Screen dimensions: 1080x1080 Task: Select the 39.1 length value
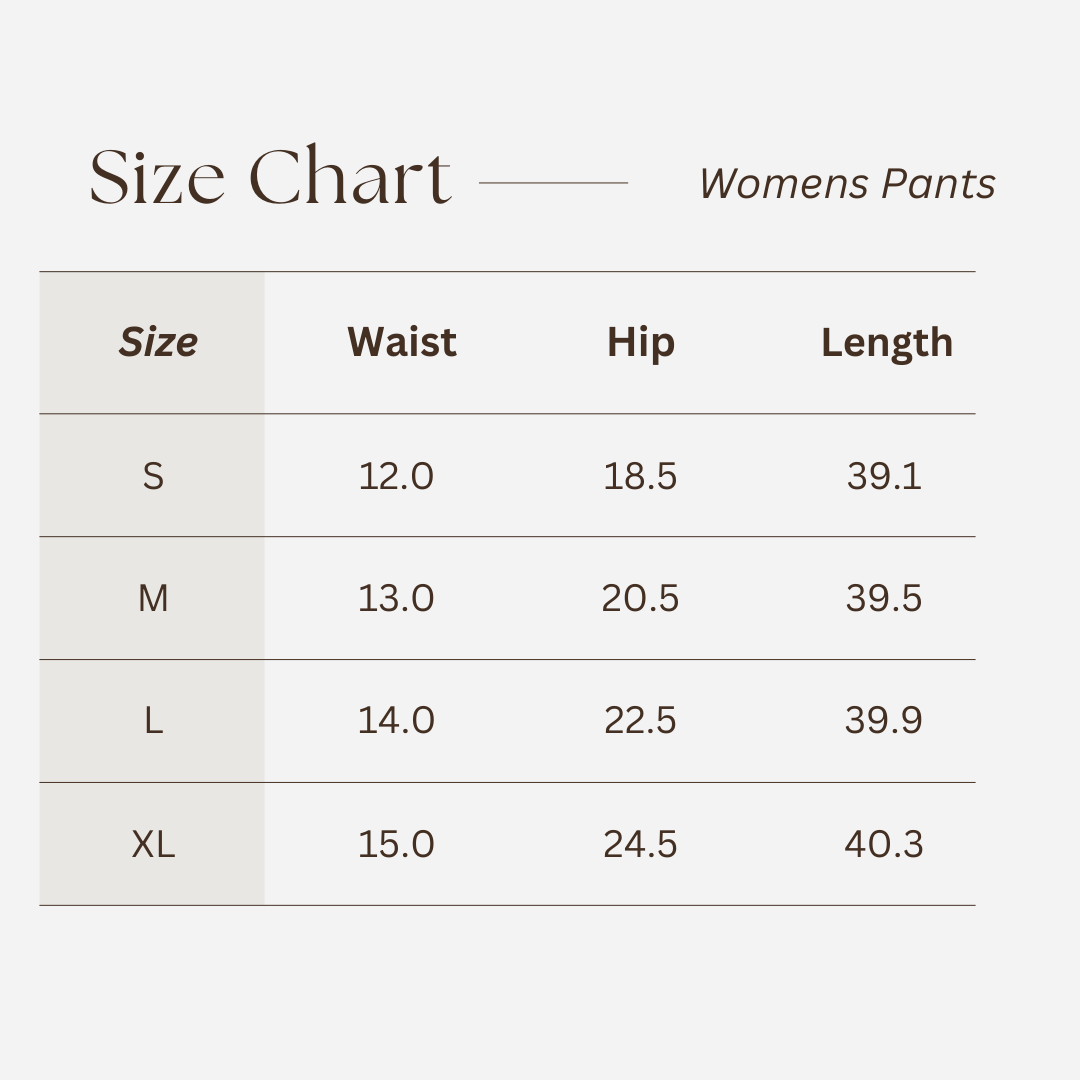pos(884,476)
